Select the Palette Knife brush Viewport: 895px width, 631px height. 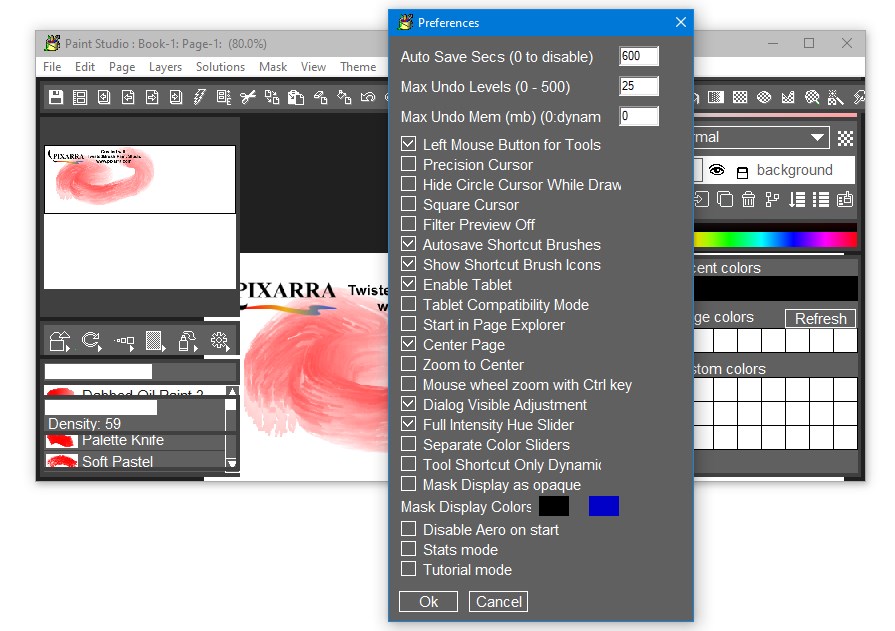[x=135, y=441]
